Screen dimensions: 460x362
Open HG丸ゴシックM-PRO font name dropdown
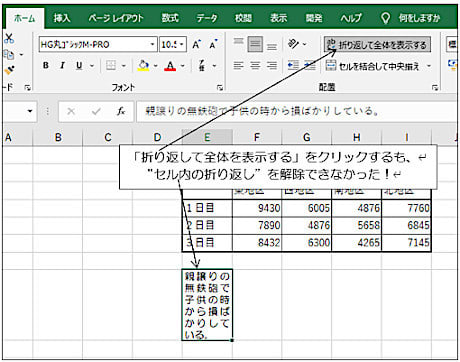[152, 45]
